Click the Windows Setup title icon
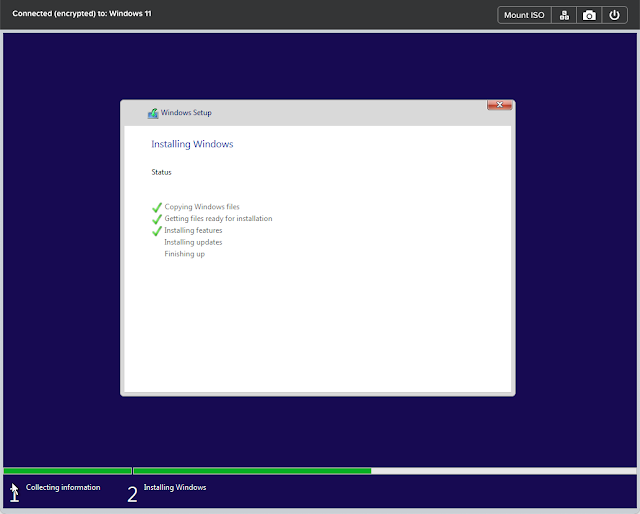 pos(153,113)
